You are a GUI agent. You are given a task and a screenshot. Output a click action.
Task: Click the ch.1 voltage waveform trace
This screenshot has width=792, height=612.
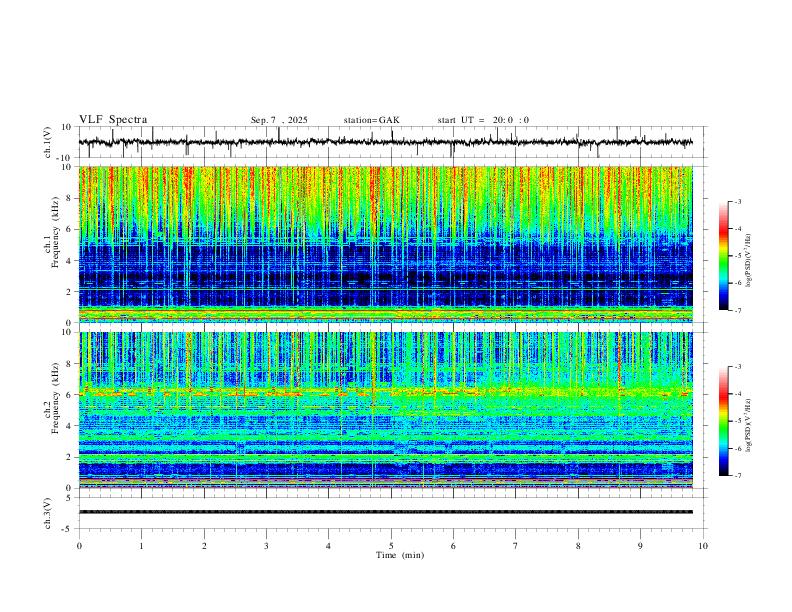[385, 142]
